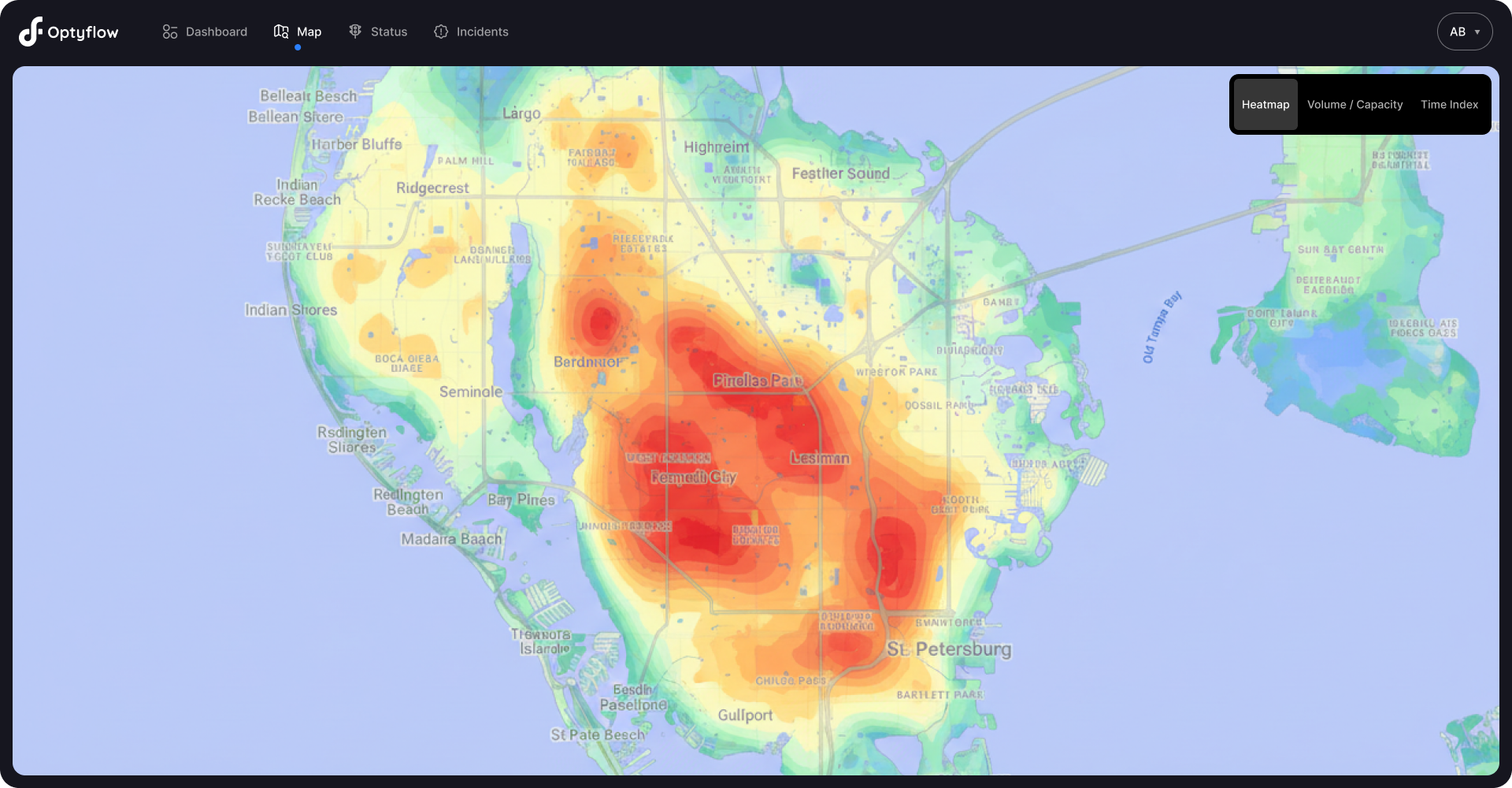Open the map overlay mode selector panel
Viewport: 1512px width, 788px height.
[1360, 104]
